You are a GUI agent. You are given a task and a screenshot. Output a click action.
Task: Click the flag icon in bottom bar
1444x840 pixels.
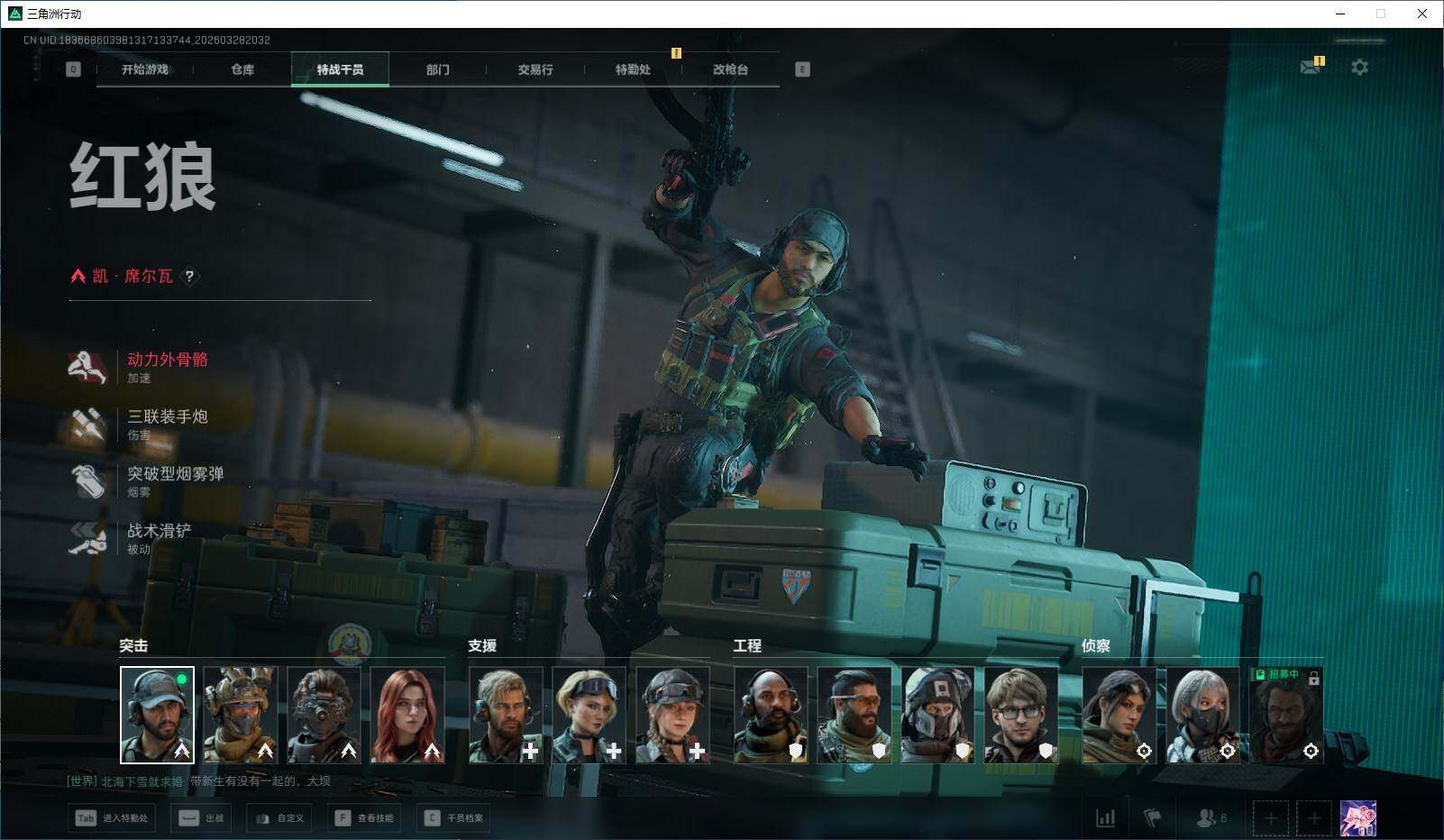pos(1152,818)
